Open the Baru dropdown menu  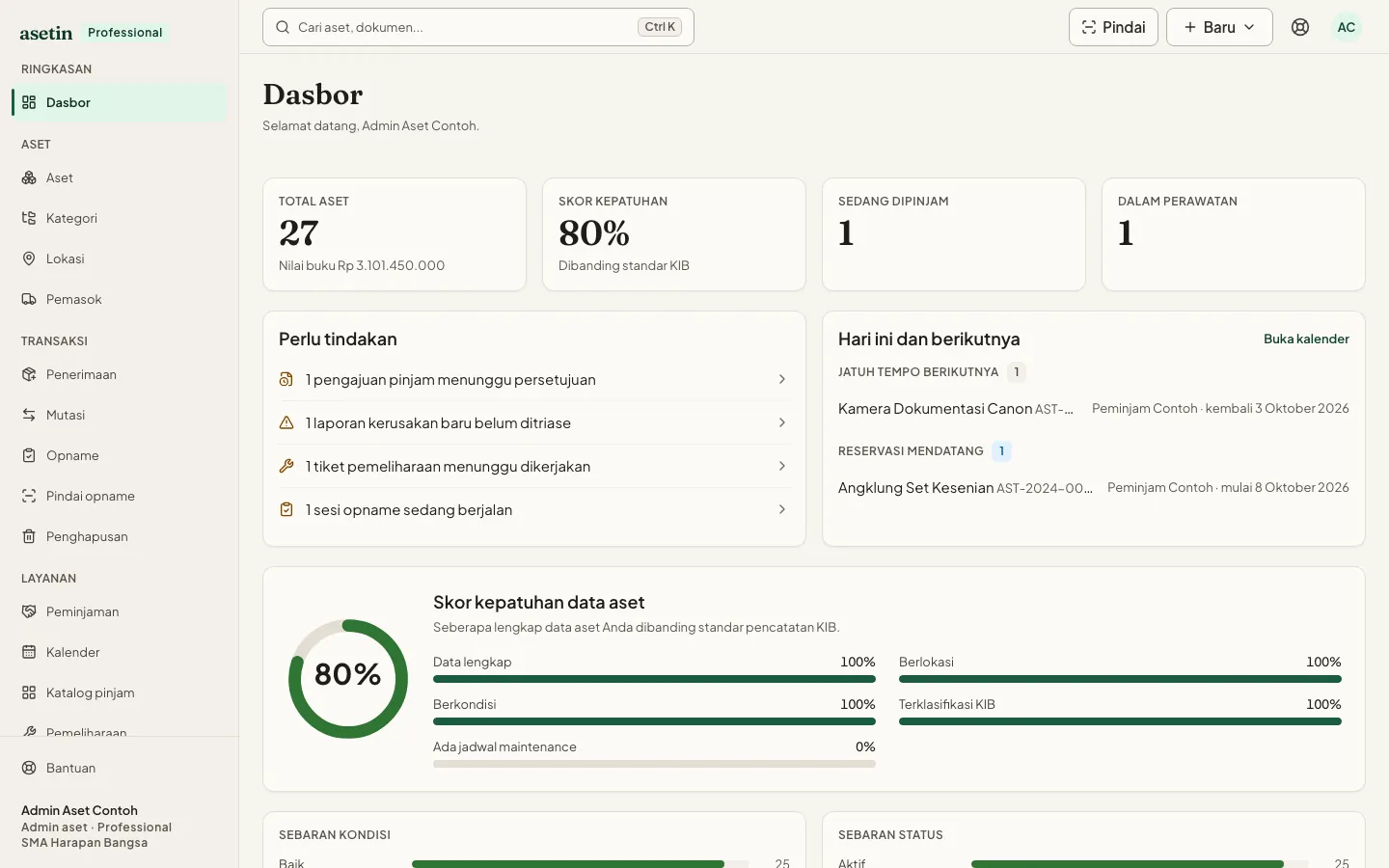[x=1219, y=27]
